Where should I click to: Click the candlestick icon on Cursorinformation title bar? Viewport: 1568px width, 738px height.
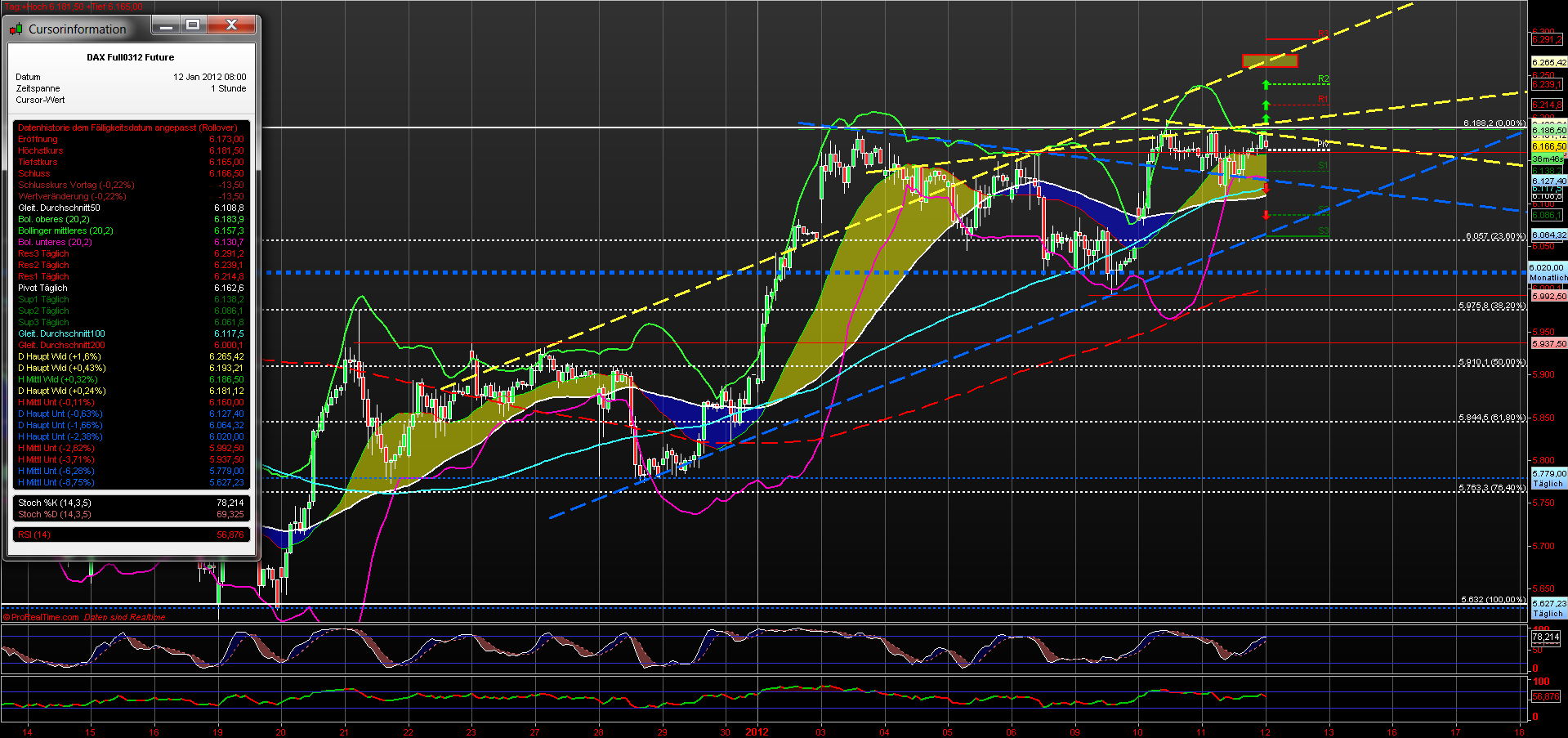coord(15,29)
